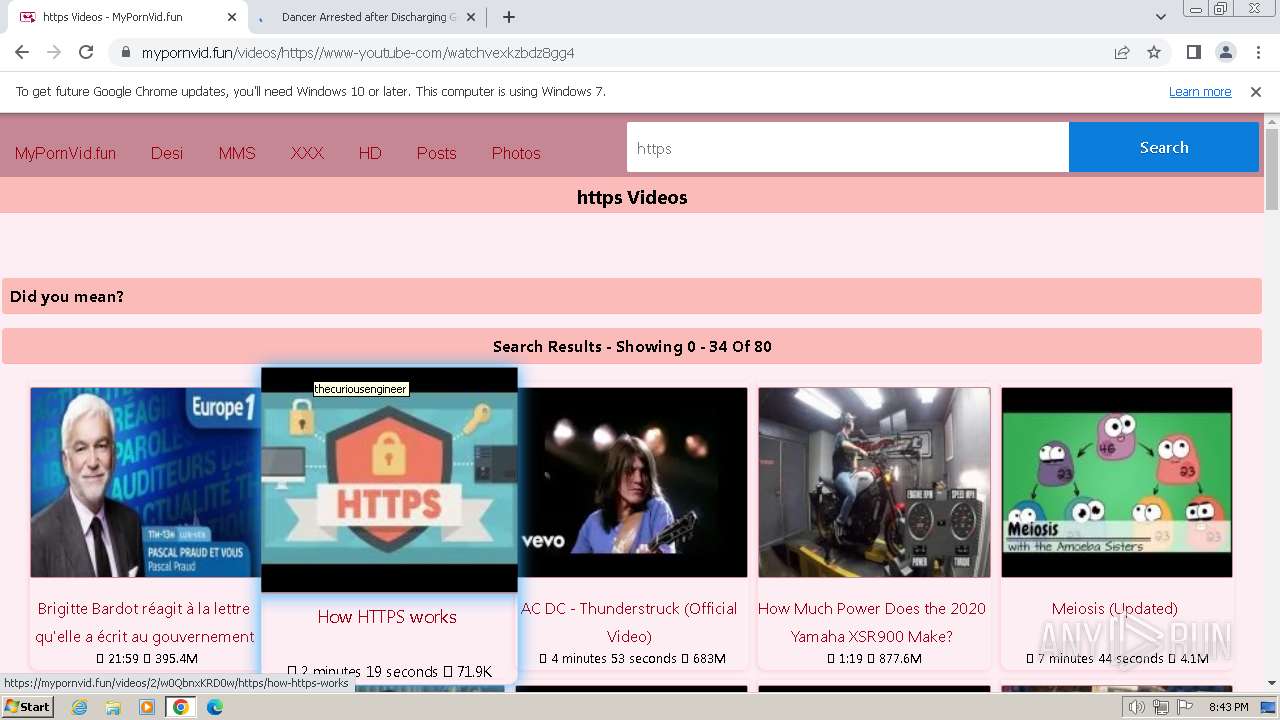Bookmark this page with the star icon
1280x720 pixels.
pos(1154,52)
